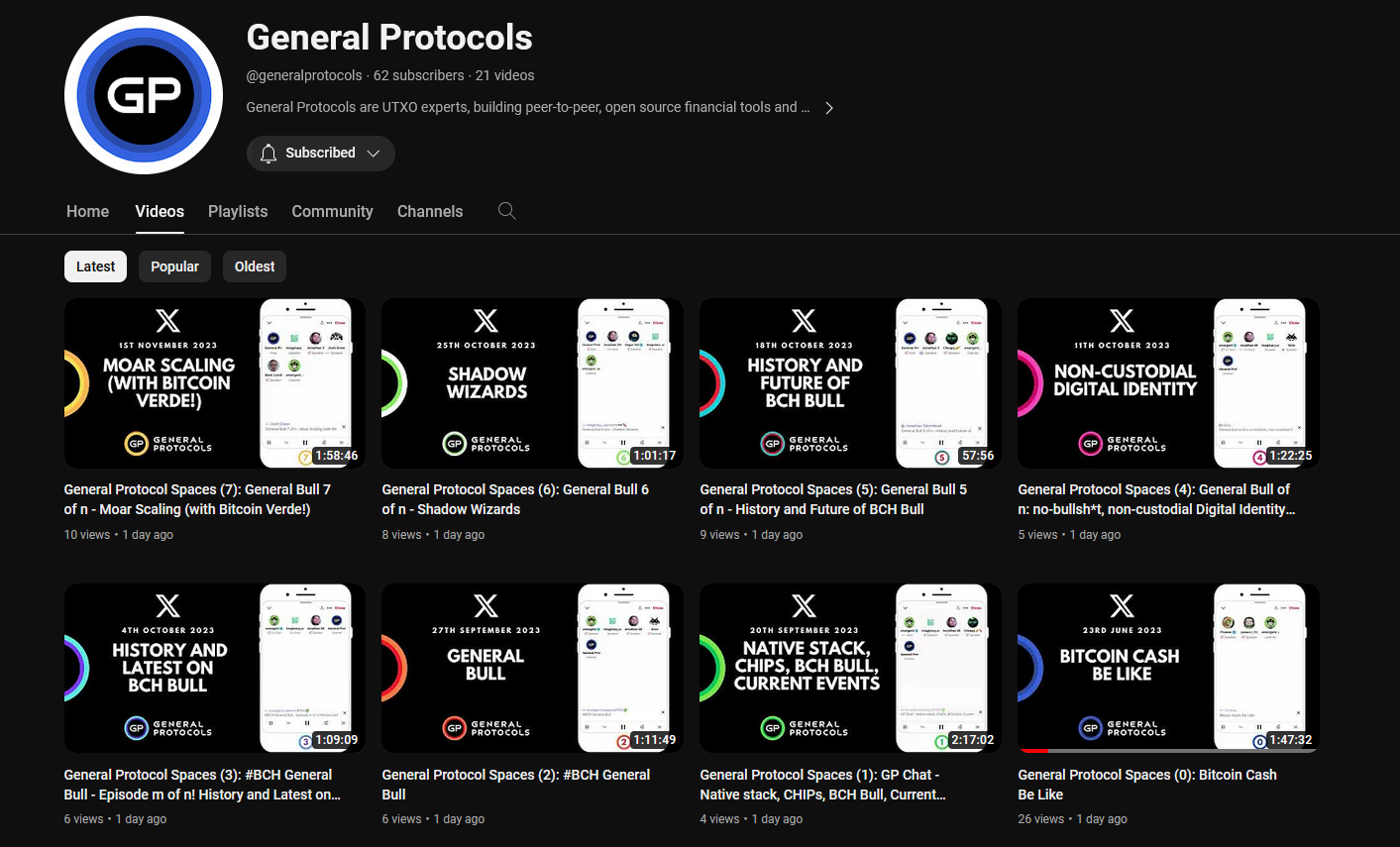Switch to the Playlists tab
Viewport: 1400px width, 847px height.
[x=238, y=211]
